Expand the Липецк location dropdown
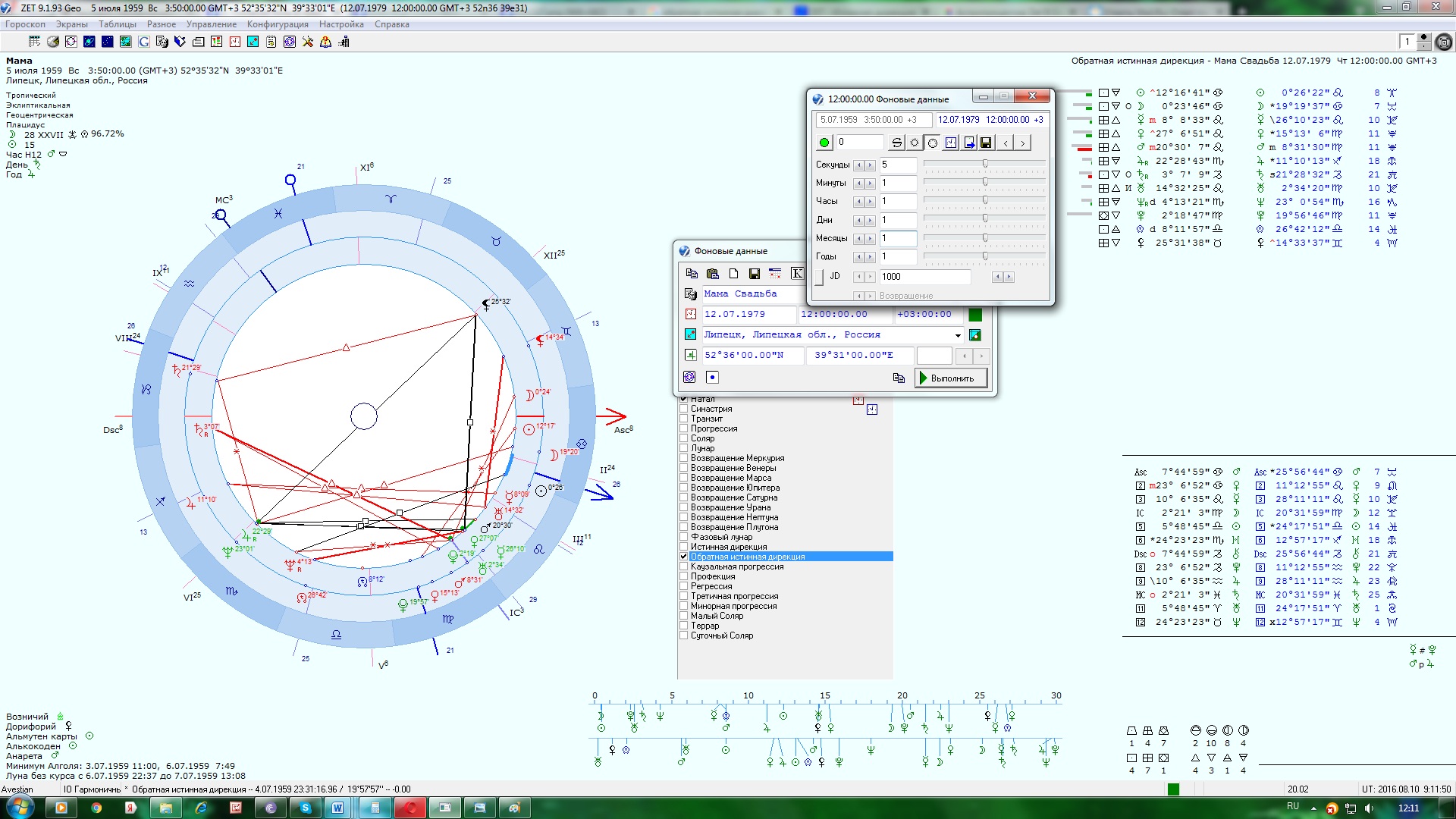Viewport: 1456px width, 819px height. click(958, 335)
